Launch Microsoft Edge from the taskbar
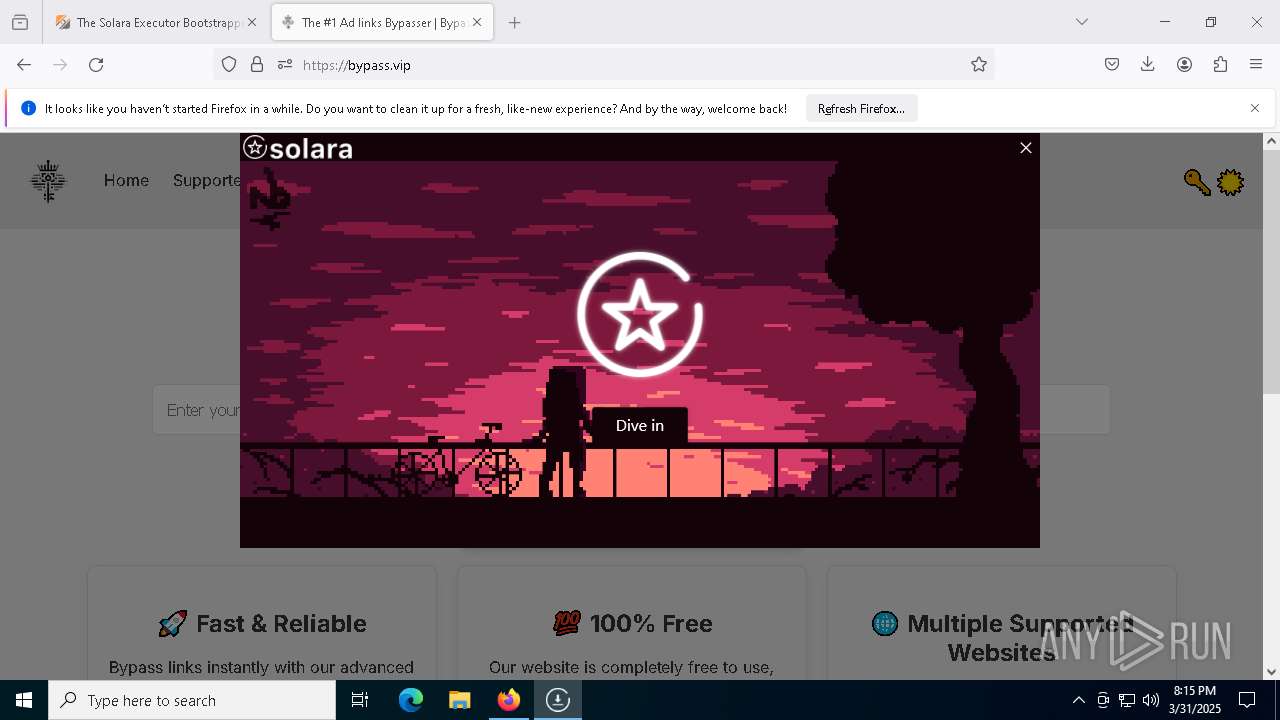 (411, 700)
